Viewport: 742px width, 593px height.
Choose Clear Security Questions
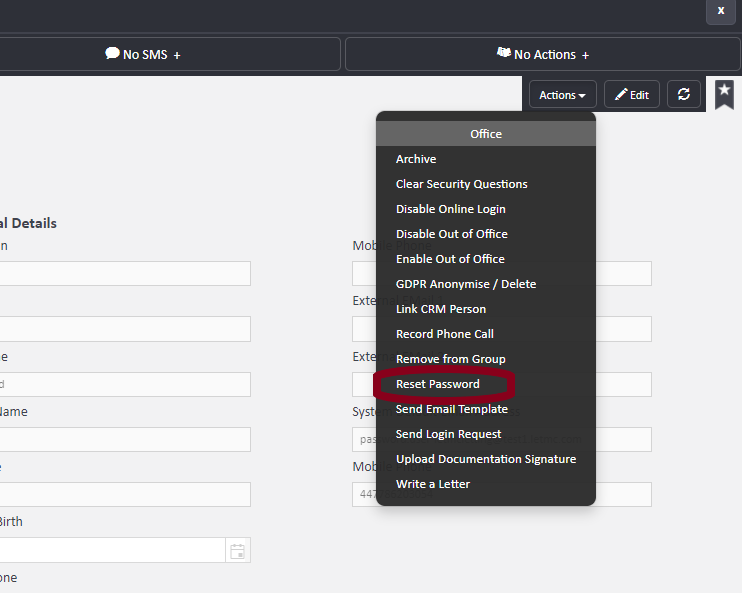461,184
